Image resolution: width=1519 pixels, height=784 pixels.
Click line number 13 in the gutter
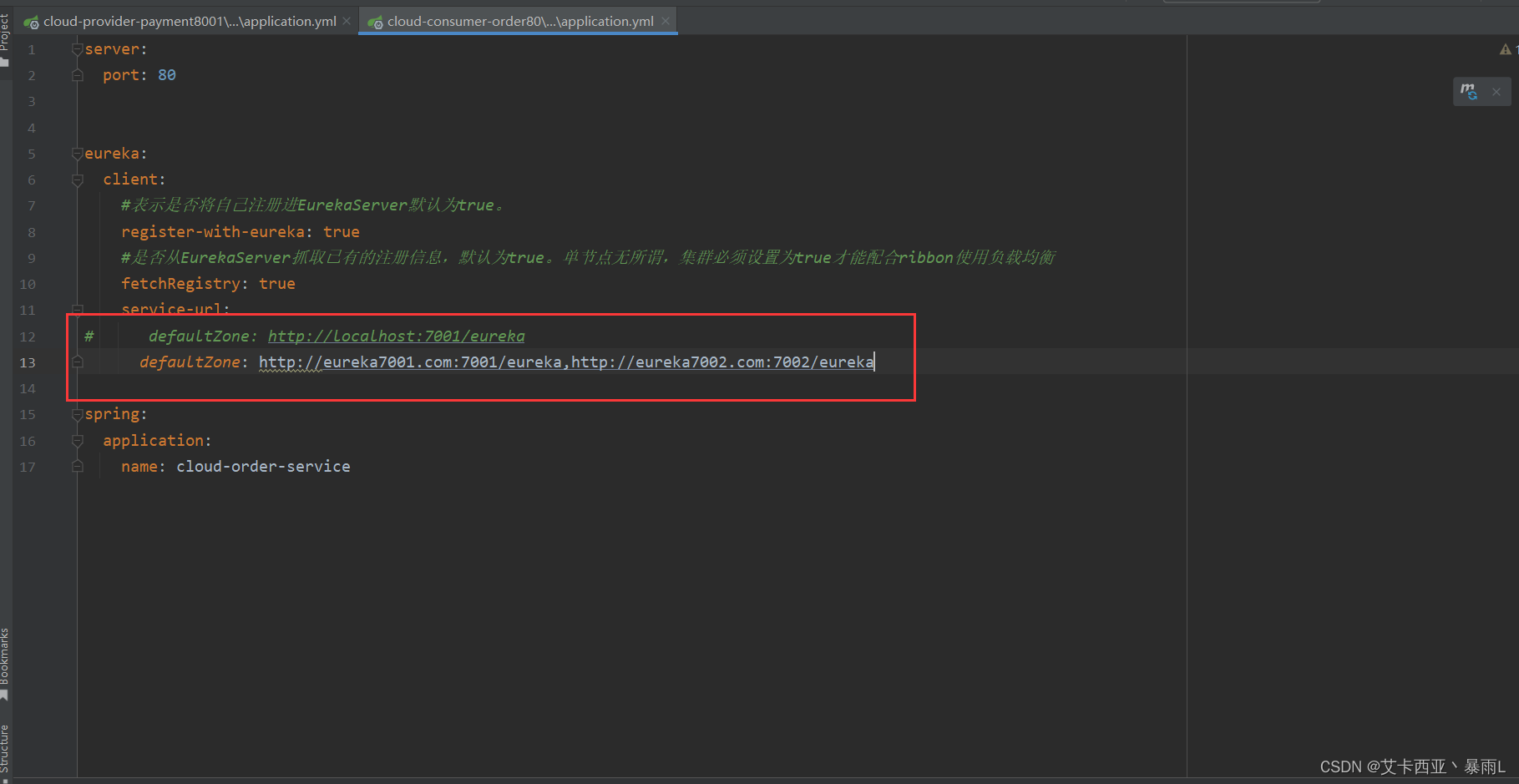[28, 362]
